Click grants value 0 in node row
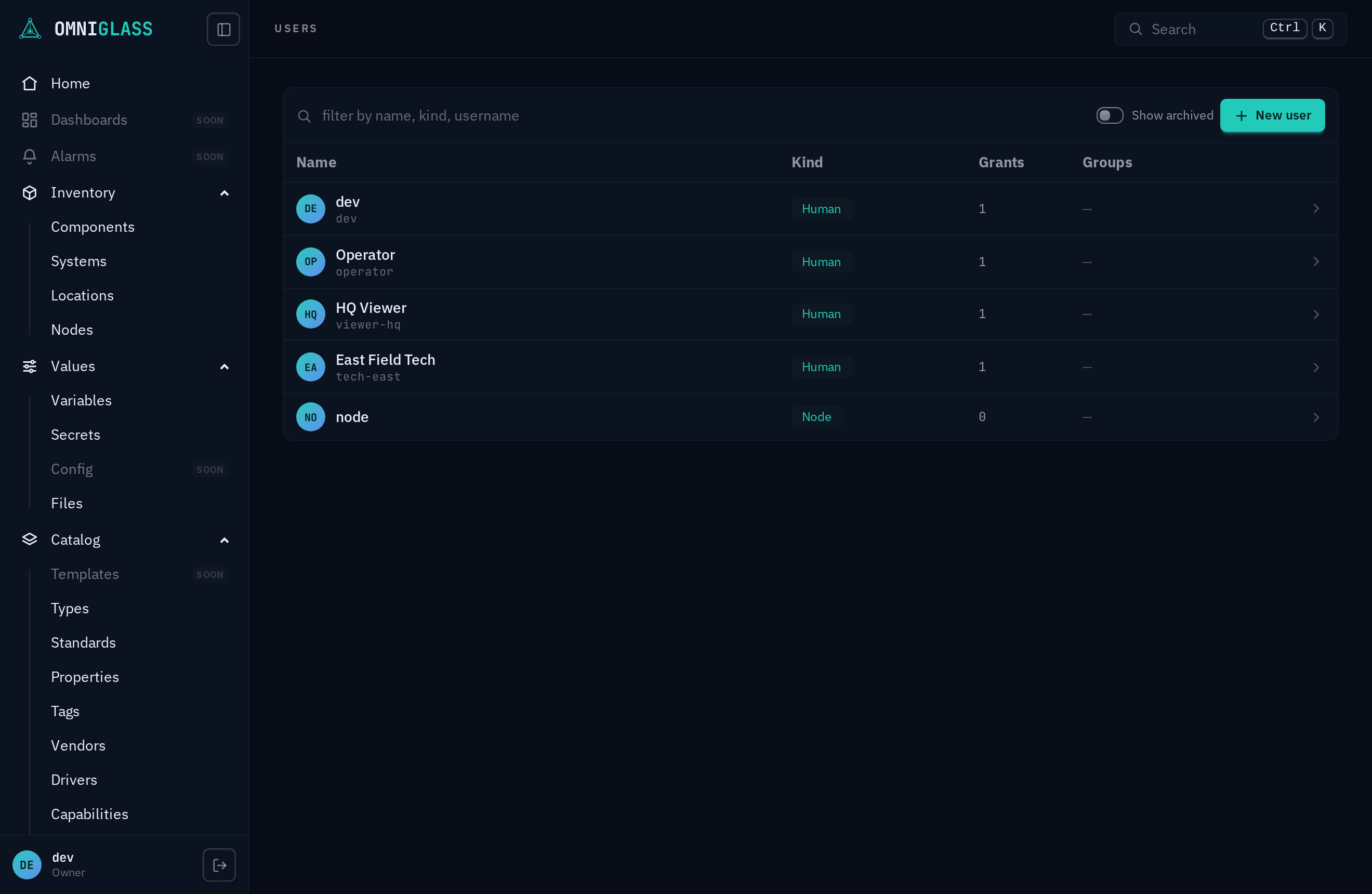 pos(982,417)
